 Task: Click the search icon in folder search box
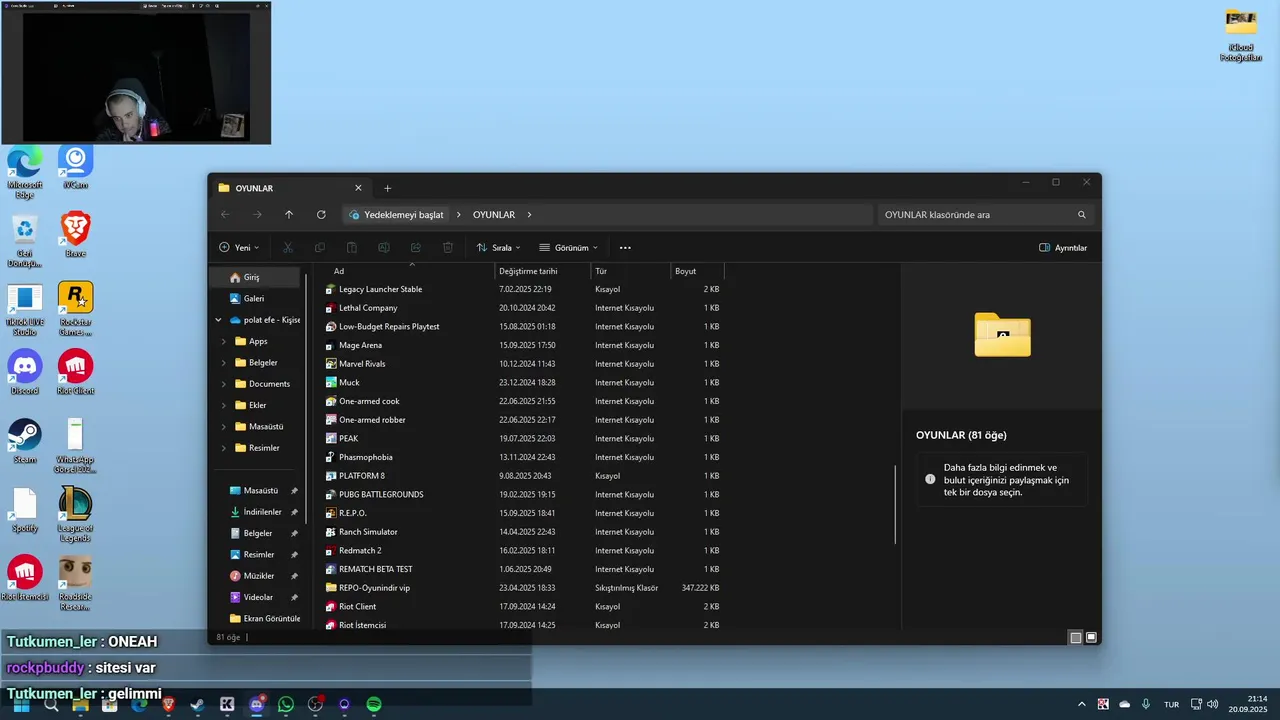point(1082,215)
